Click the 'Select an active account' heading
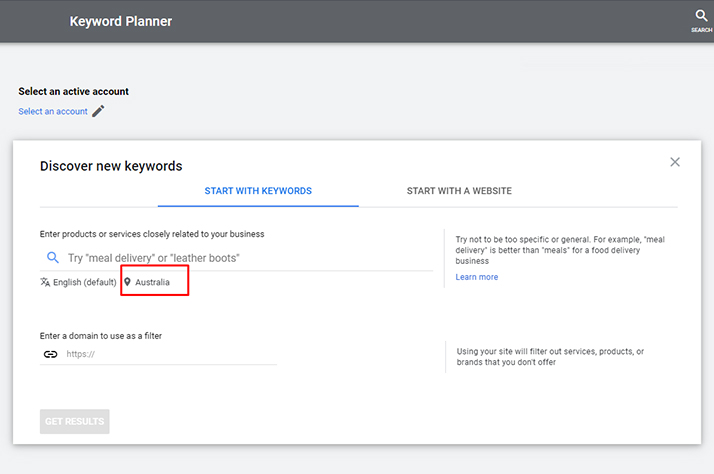 tap(73, 92)
